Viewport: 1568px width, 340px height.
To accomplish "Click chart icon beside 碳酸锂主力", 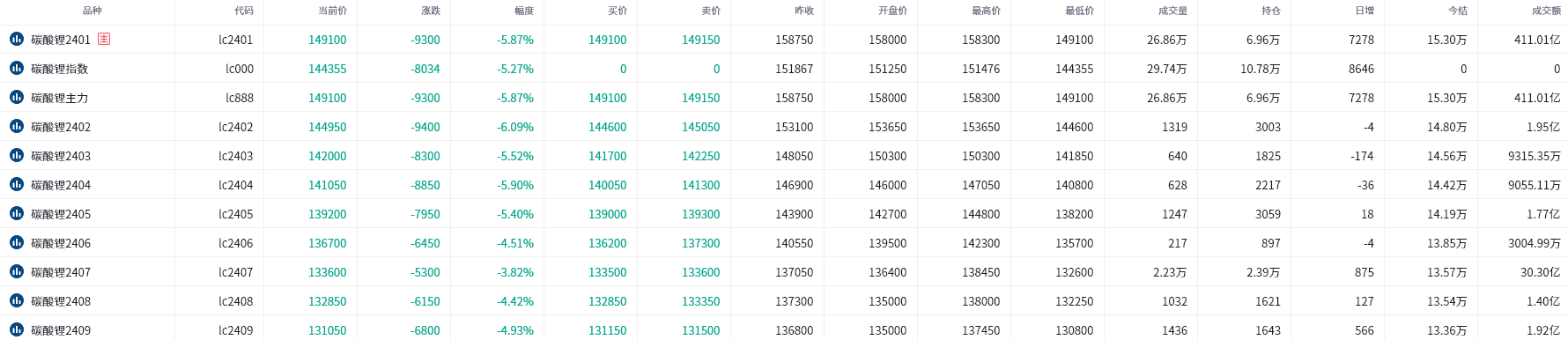I will click(16, 97).
